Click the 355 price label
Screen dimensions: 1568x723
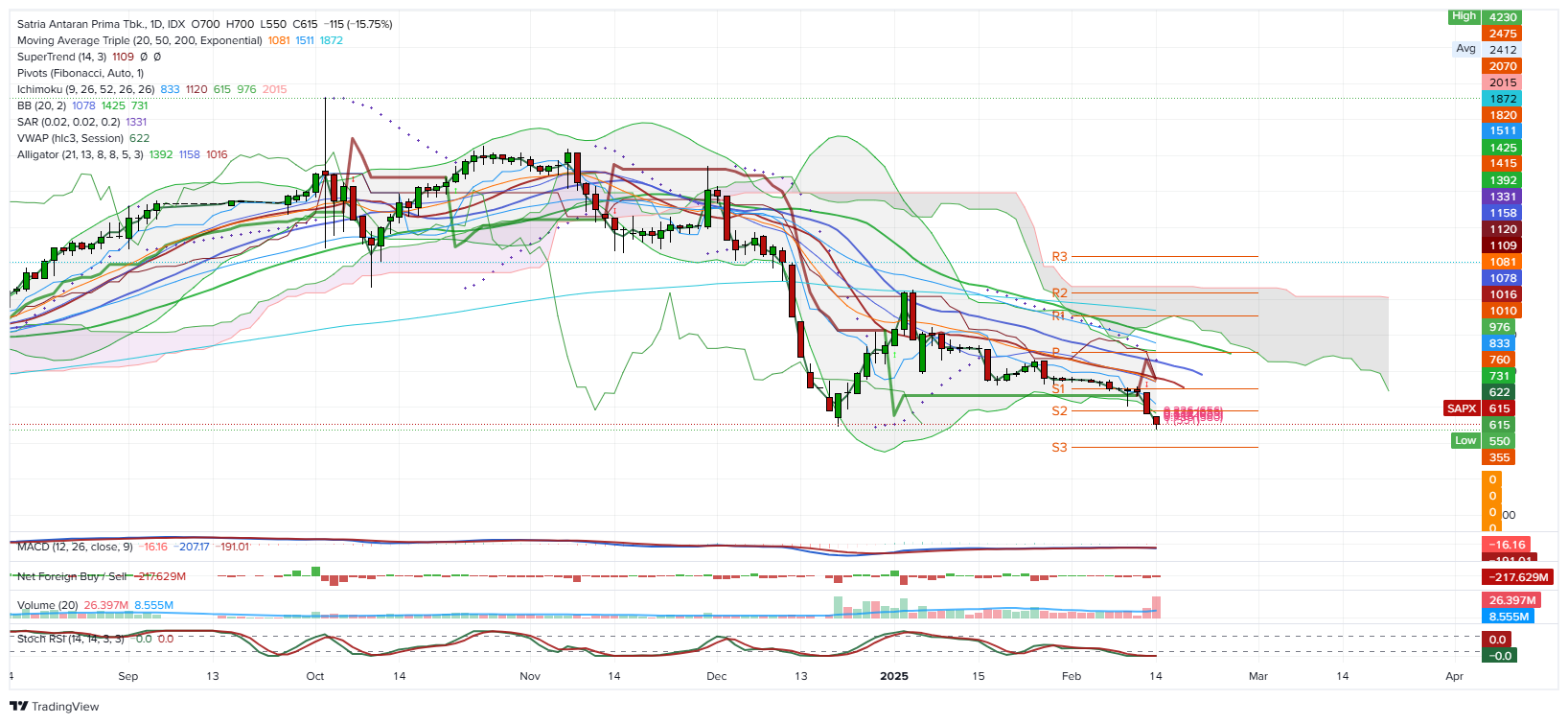(1499, 457)
